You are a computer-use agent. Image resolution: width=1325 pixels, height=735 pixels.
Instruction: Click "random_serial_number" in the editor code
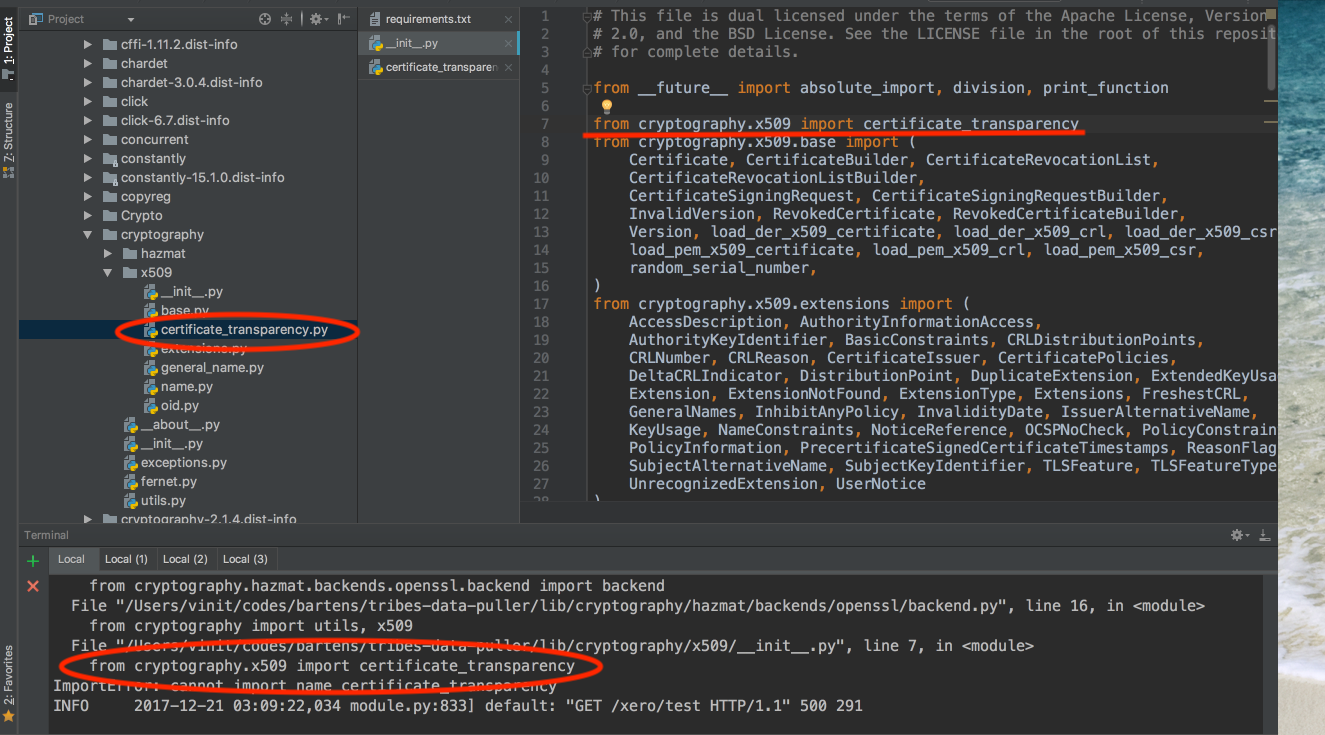[719, 268]
